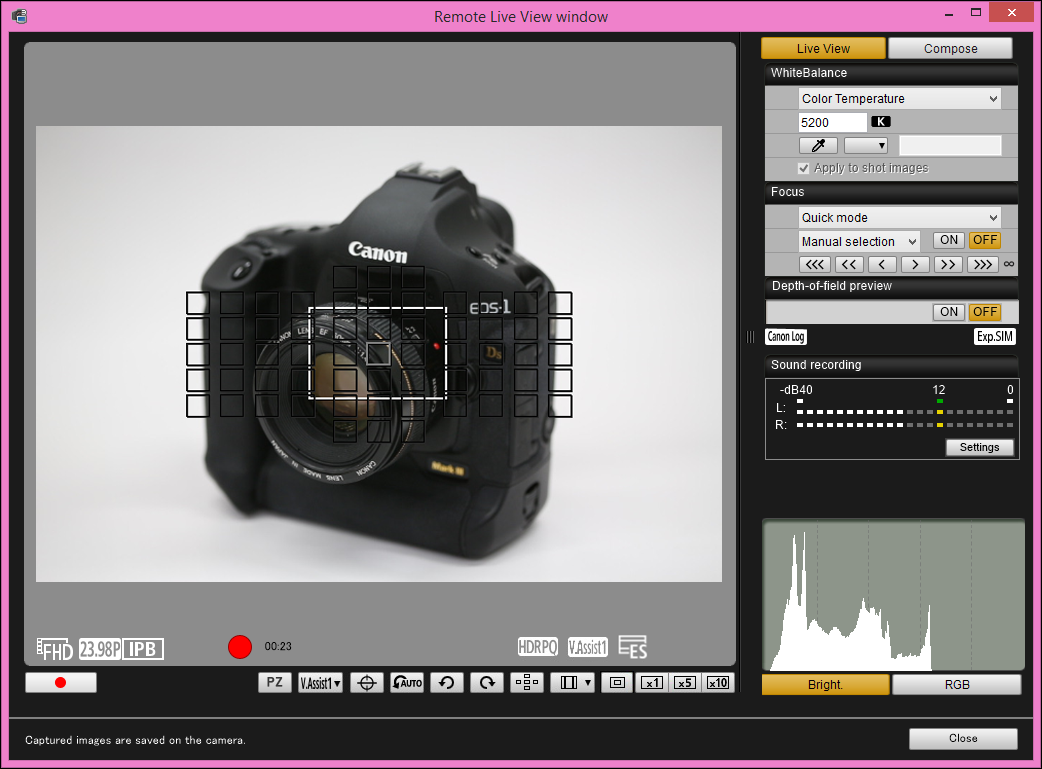The height and width of the screenshot is (769, 1042).
Task: Click the red recording indicator circle
Action: pyautogui.click(x=240, y=646)
